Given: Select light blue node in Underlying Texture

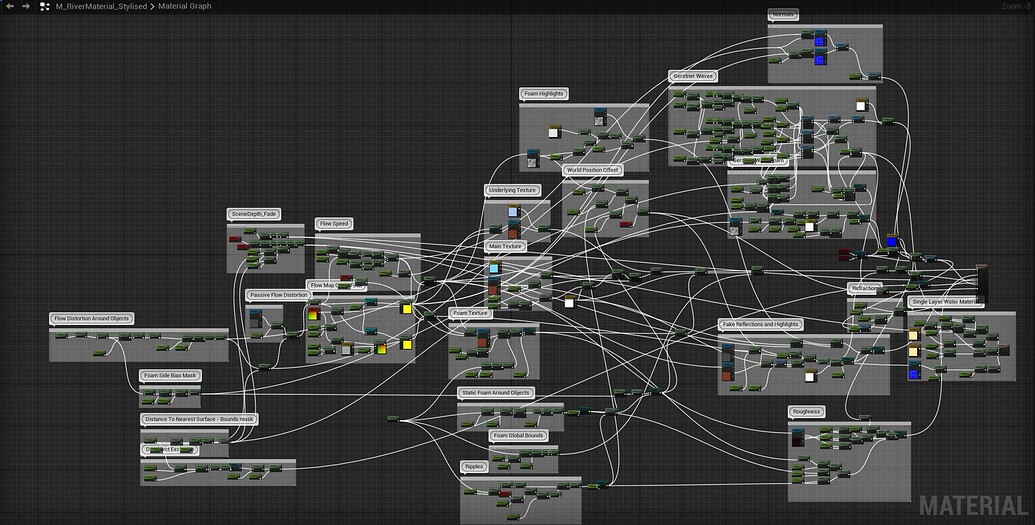Looking at the screenshot, I should [514, 212].
